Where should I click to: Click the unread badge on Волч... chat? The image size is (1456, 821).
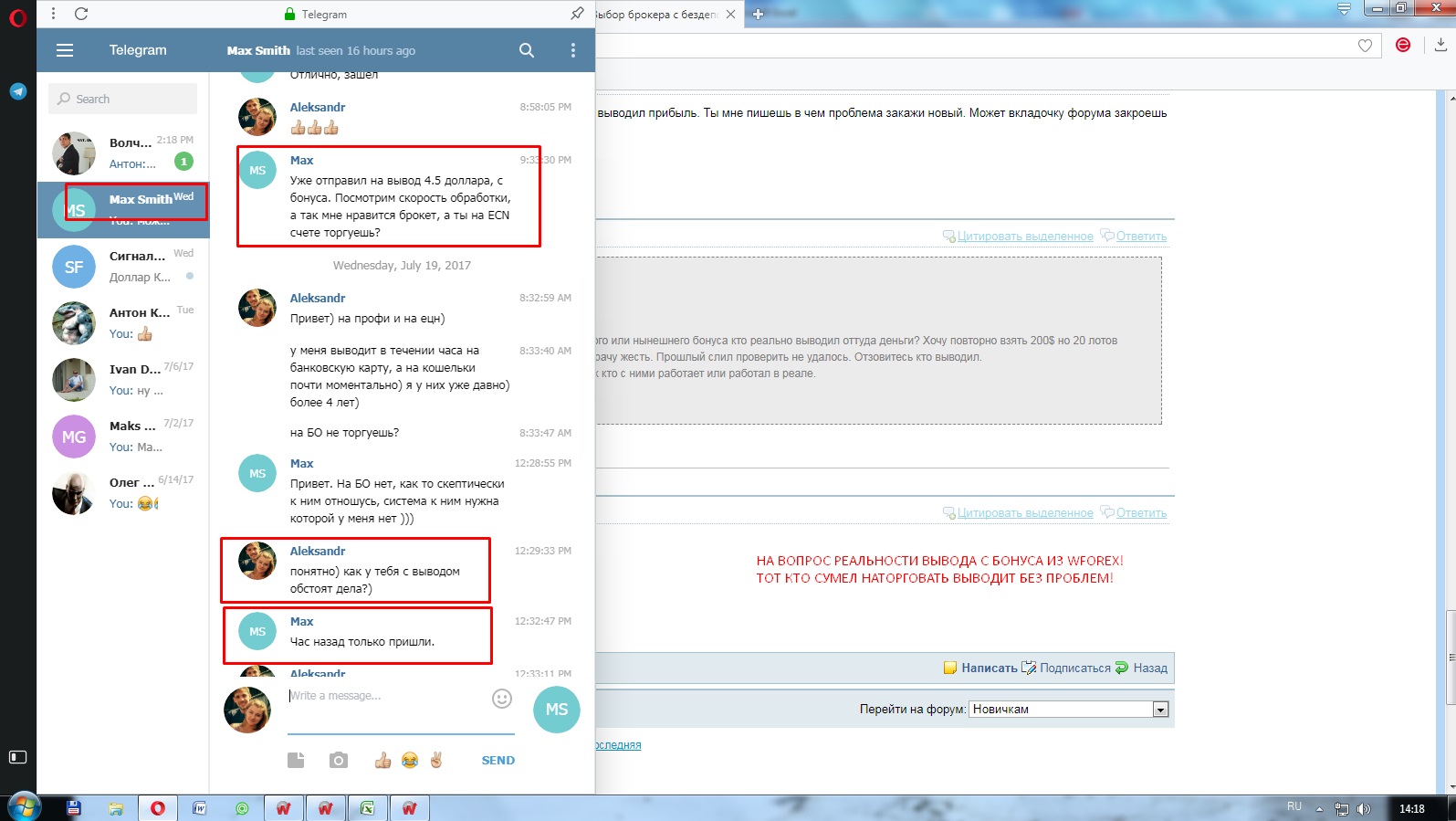point(183,162)
